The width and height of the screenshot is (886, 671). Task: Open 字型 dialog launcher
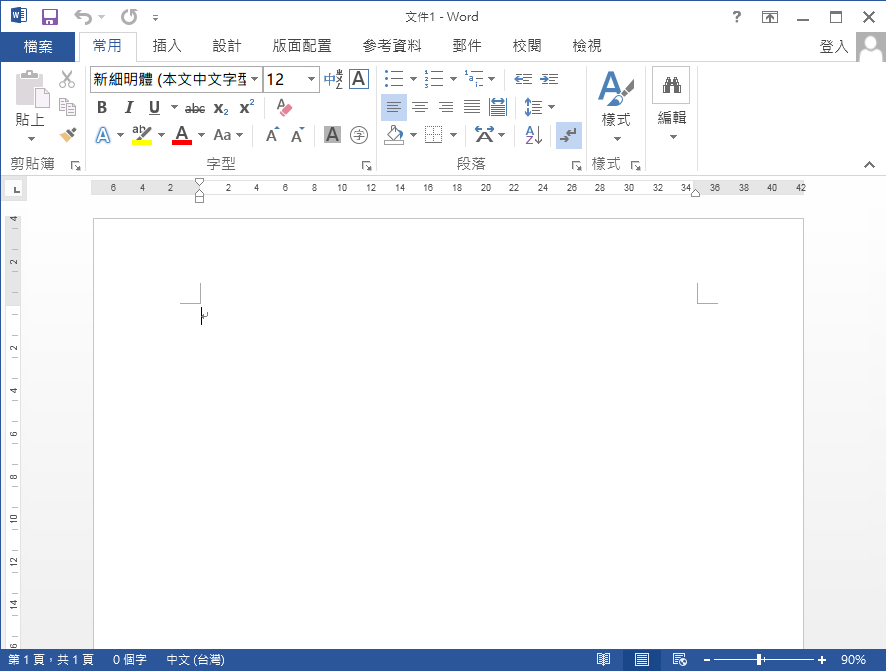pyautogui.click(x=367, y=165)
